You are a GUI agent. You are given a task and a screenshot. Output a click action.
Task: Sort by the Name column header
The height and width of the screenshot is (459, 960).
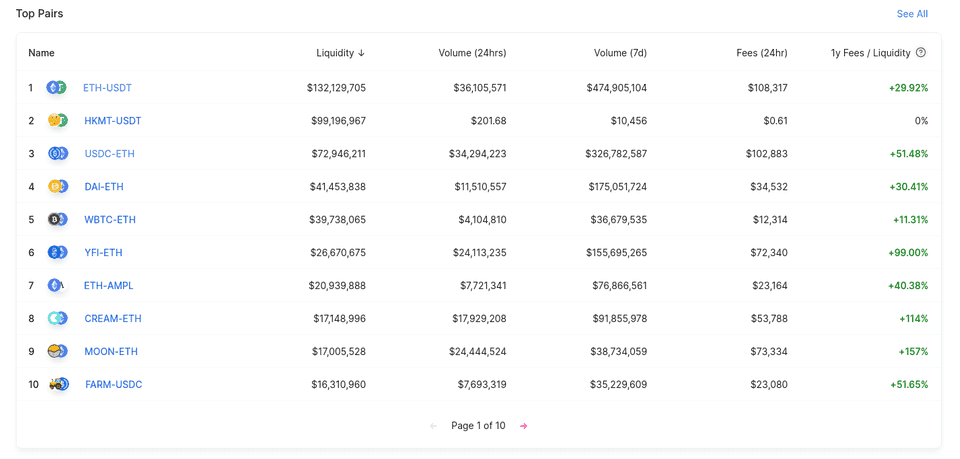[41, 53]
